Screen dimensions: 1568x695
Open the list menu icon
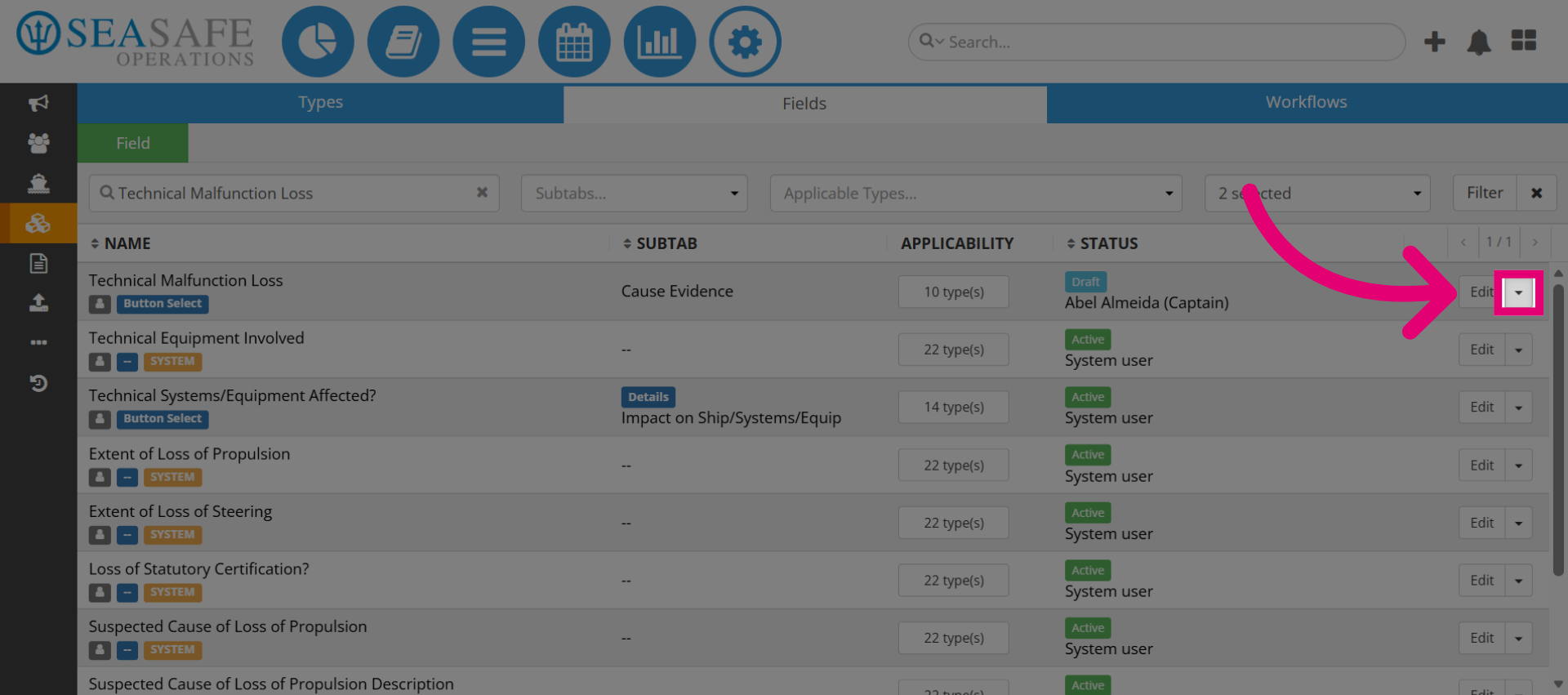[488, 42]
